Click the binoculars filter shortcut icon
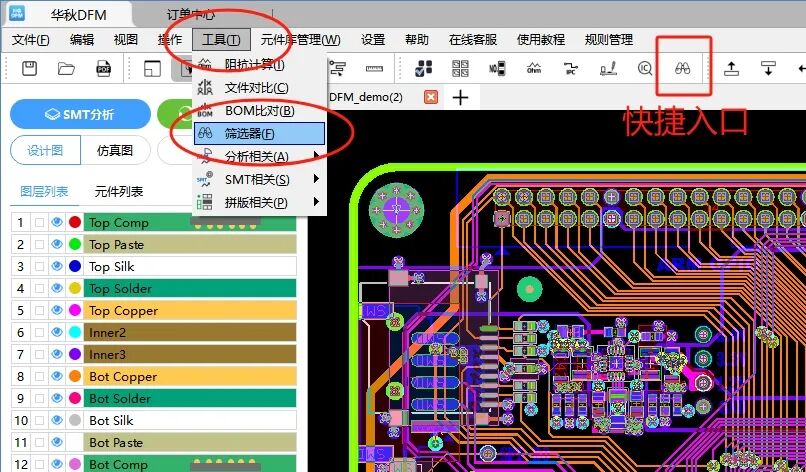Image resolution: width=806 pixels, height=472 pixels. point(681,68)
